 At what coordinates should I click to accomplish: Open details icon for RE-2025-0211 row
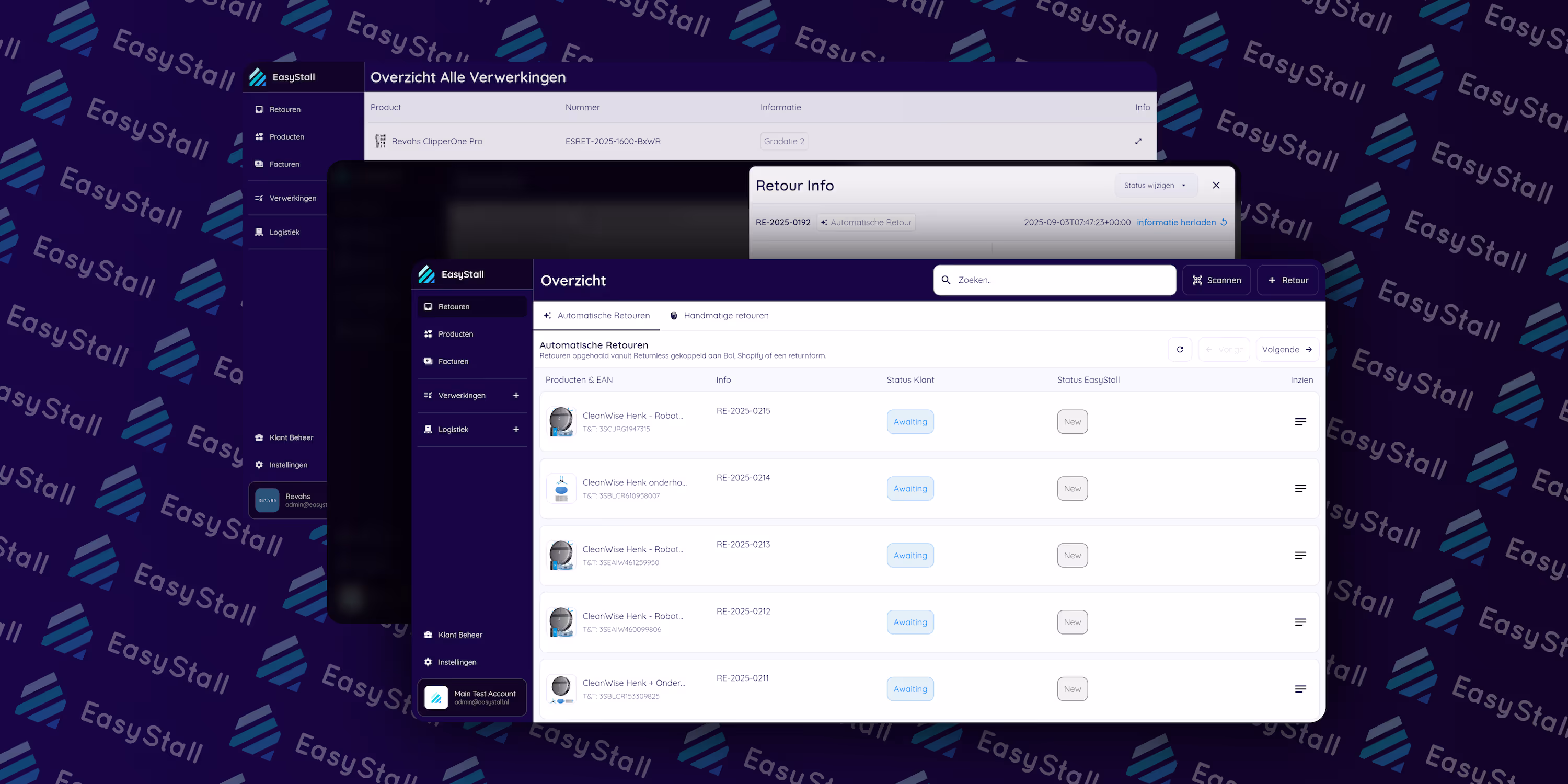pyautogui.click(x=1300, y=689)
